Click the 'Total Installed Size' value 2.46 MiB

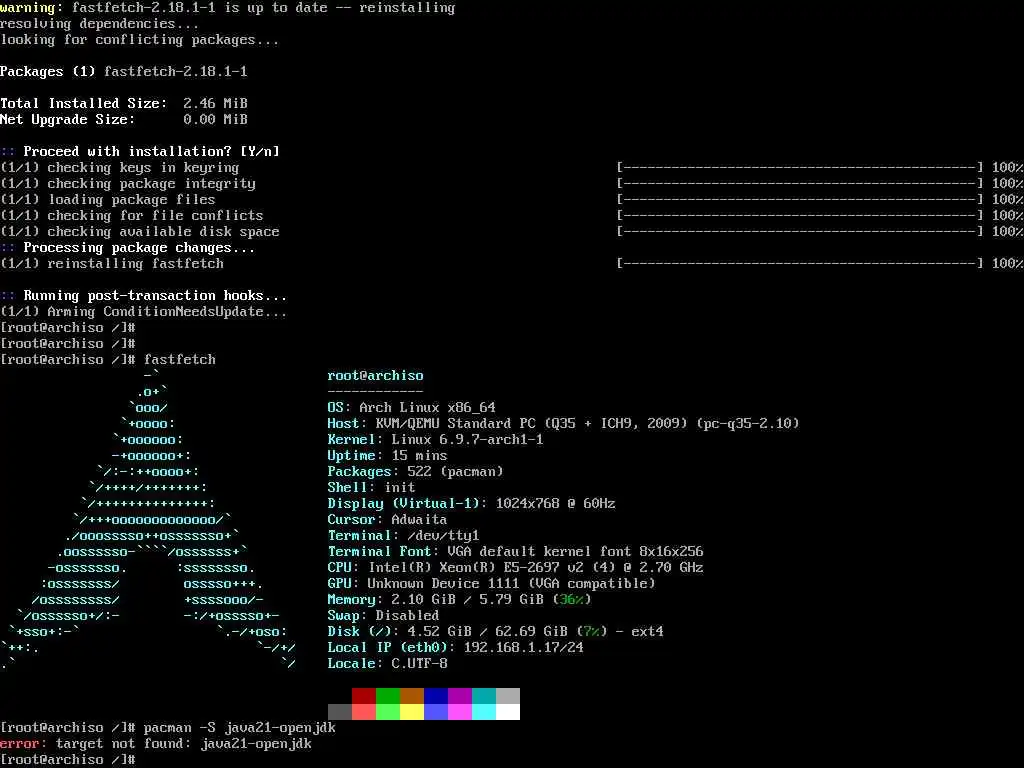(x=216, y=104)
